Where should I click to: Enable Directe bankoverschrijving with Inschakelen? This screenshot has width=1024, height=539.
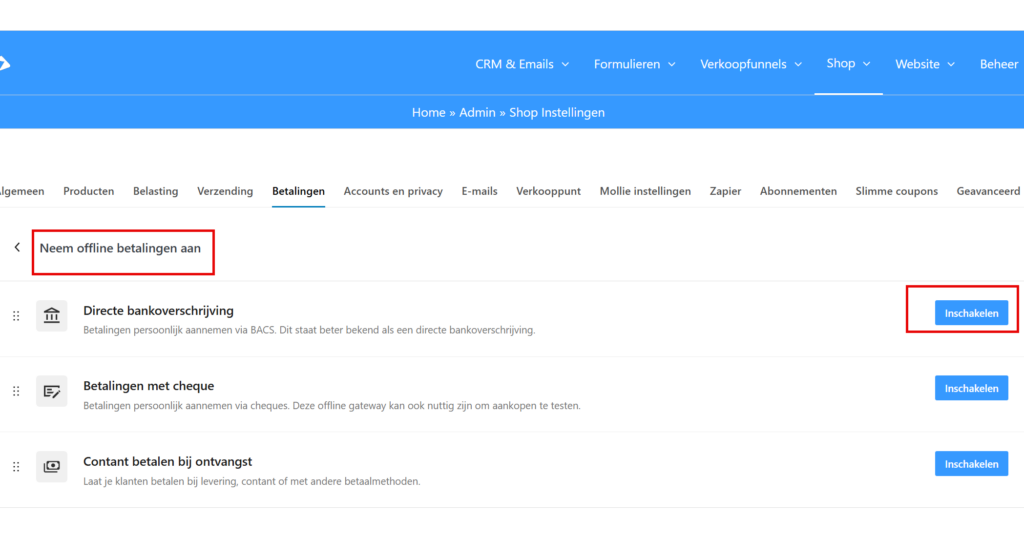click(x=971, y=313)
